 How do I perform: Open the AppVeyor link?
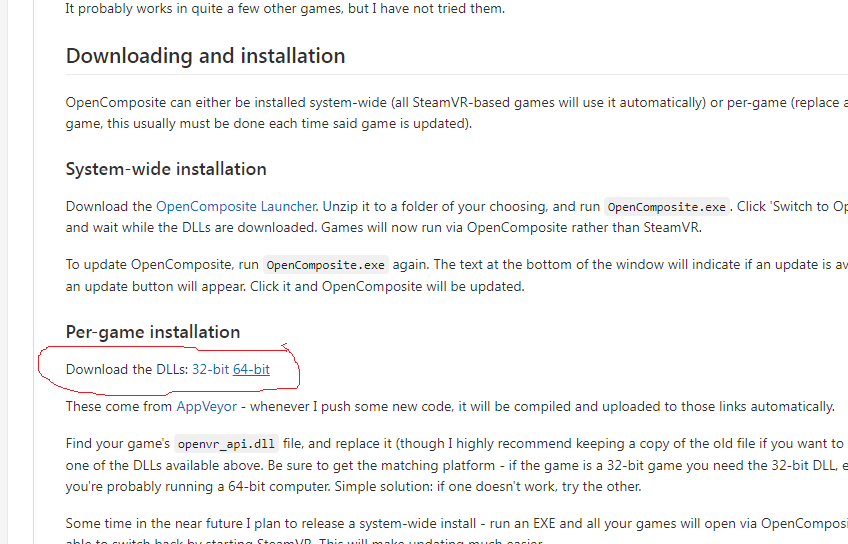pyautogui.click(x=207, y=407)
